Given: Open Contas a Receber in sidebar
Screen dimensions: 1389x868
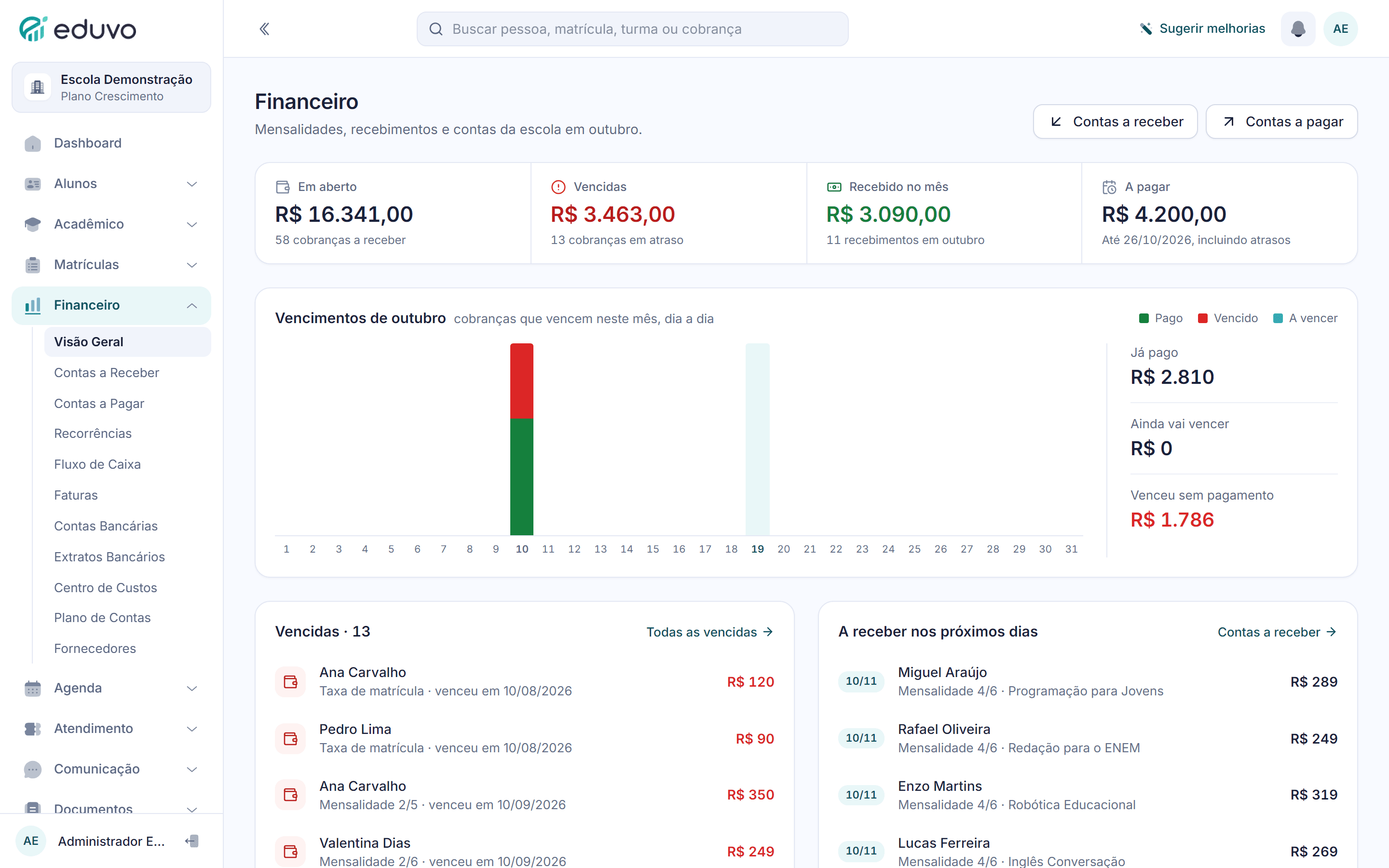Looking at the screenshot, I should point(127,373).
